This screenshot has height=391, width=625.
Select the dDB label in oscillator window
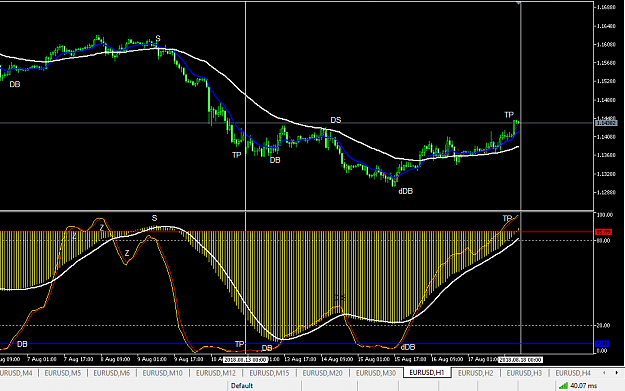[x=408, y=347]
